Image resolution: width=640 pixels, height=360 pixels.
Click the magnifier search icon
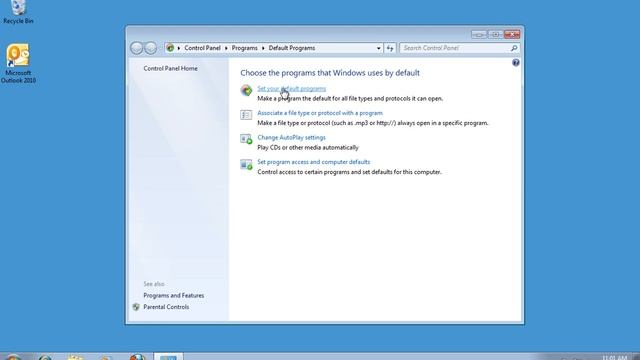[514, 48]
